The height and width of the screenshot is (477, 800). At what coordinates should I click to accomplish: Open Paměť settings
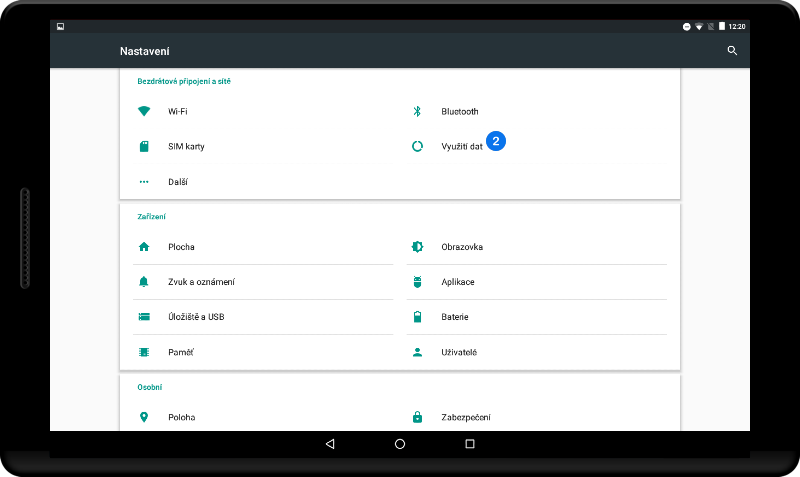[x=263, y=352]
